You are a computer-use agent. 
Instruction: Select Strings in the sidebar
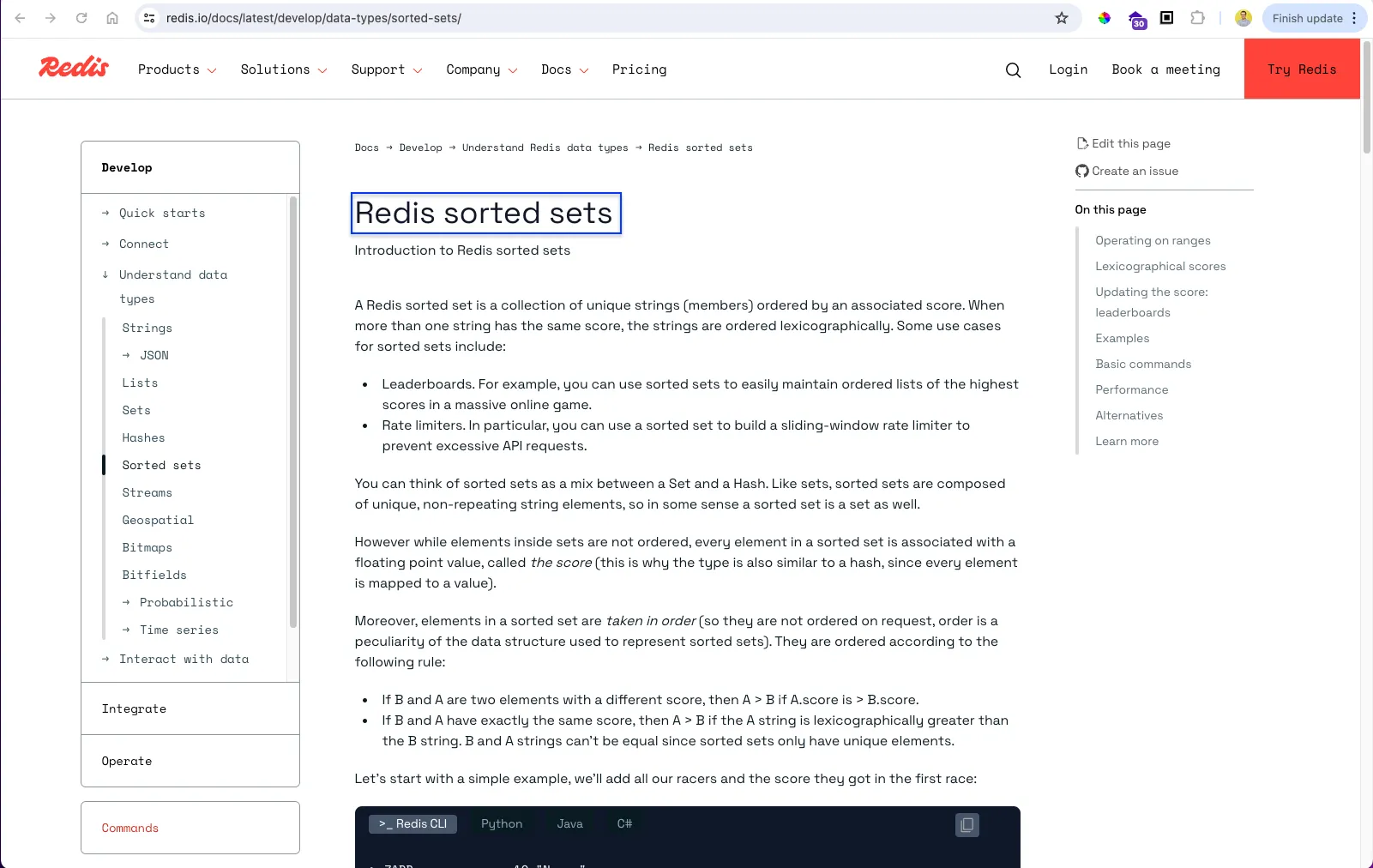(147, 328)
